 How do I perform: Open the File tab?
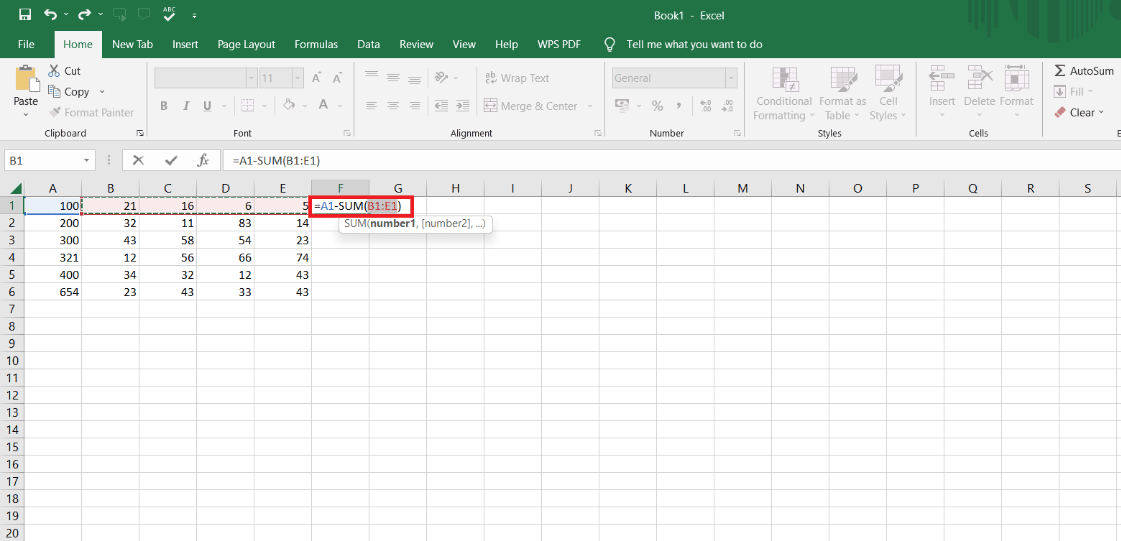coord(26,44)
